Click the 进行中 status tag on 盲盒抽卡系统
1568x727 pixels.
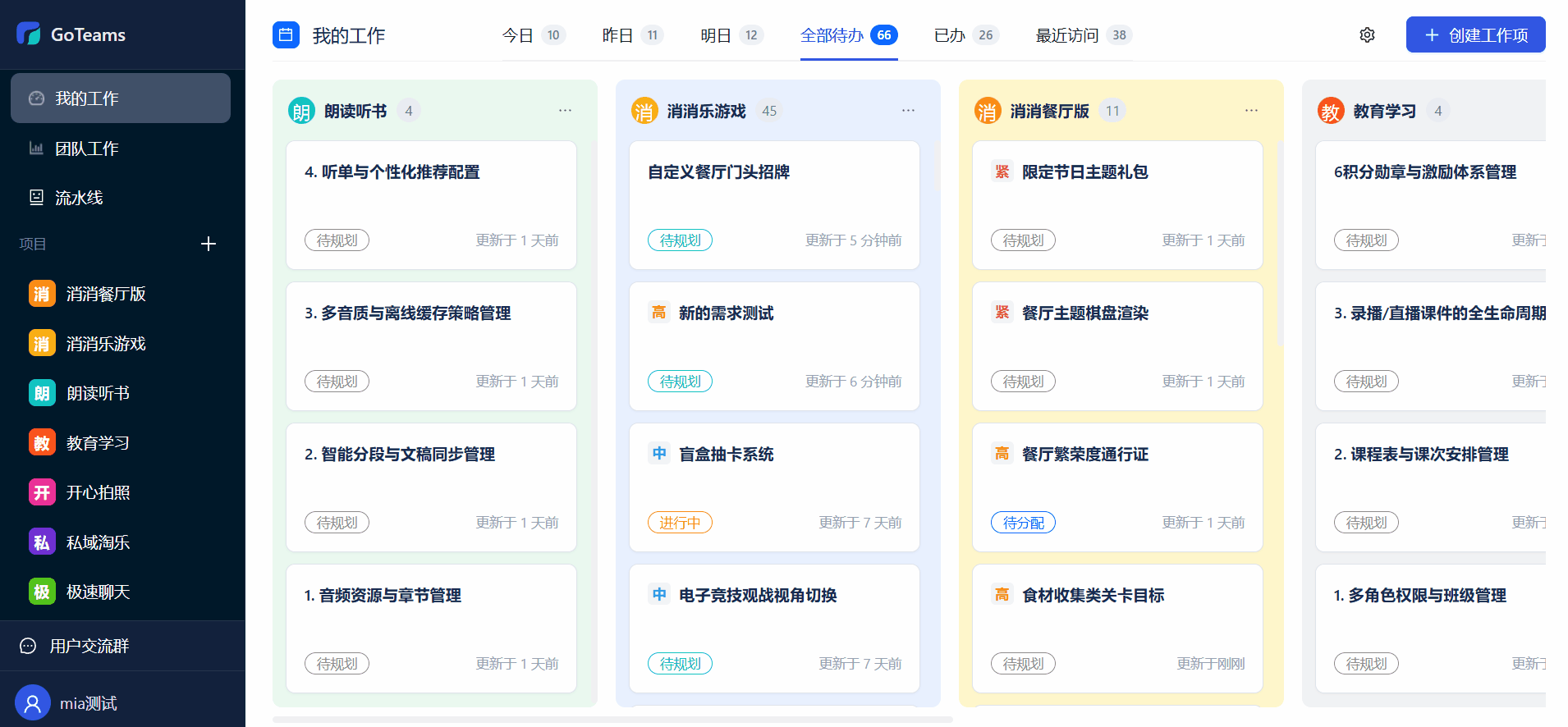[680, 523]
